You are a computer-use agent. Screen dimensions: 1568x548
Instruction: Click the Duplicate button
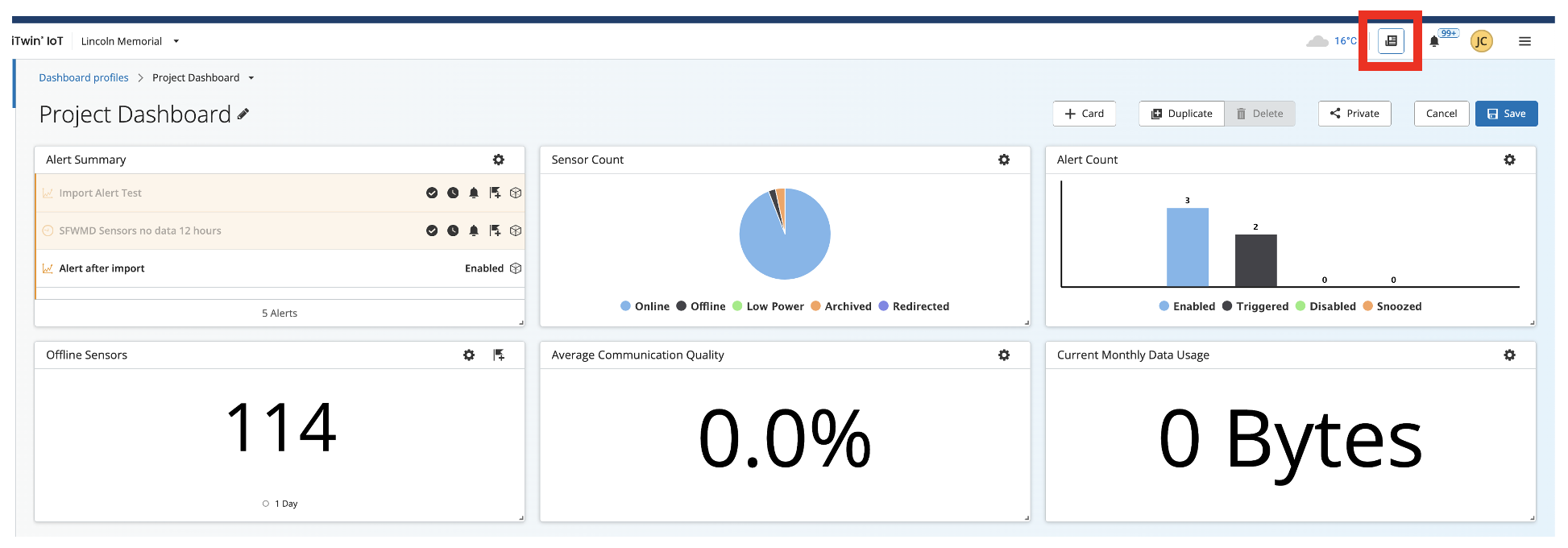[x=1181, y=114]
